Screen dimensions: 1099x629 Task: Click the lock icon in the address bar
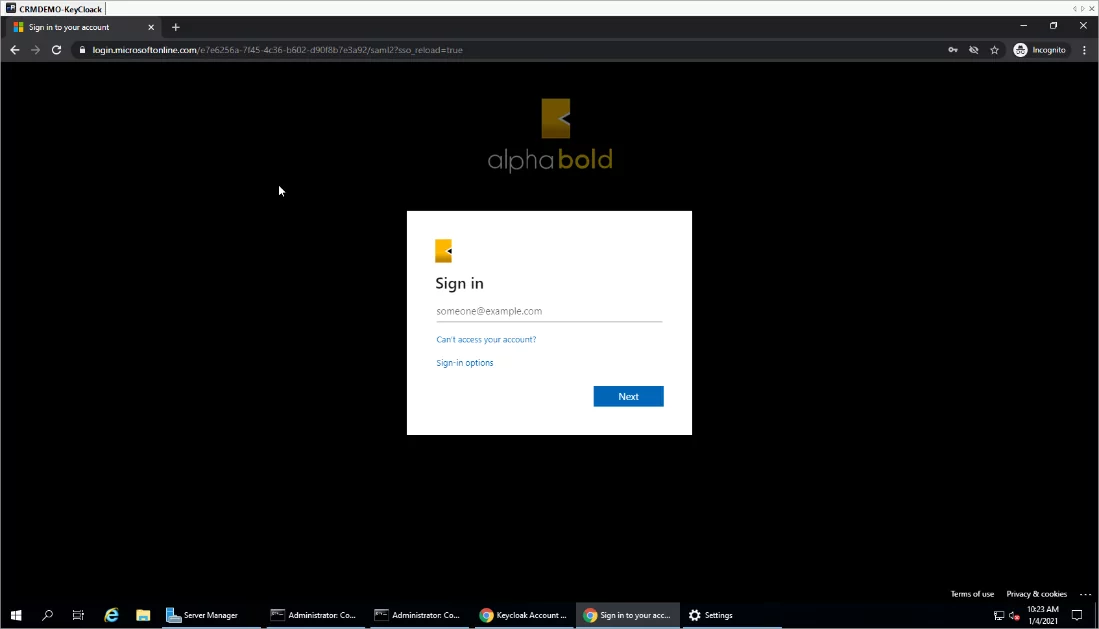click(x=82, y=50)
